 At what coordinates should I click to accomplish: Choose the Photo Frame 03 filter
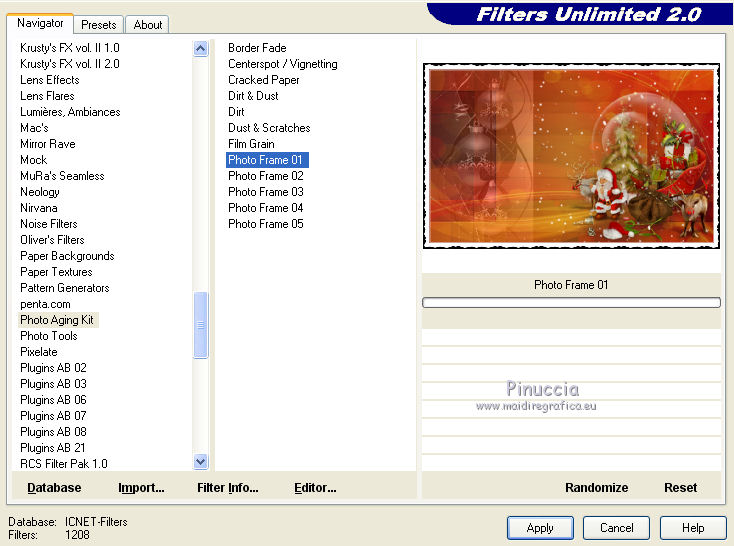coord(266,192)
